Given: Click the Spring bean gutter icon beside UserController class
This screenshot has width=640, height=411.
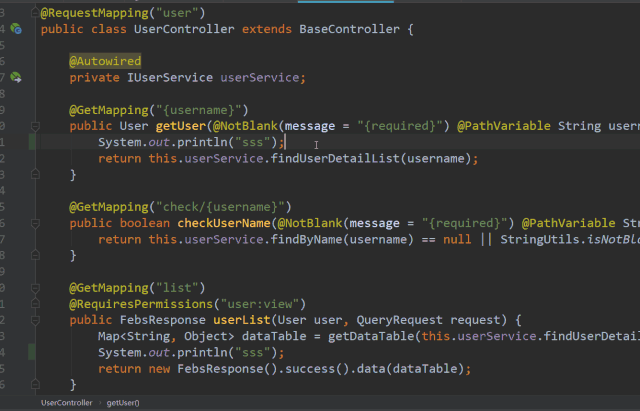Looking at the screenshot, I should pyautogui.click(x=16, y=29).
